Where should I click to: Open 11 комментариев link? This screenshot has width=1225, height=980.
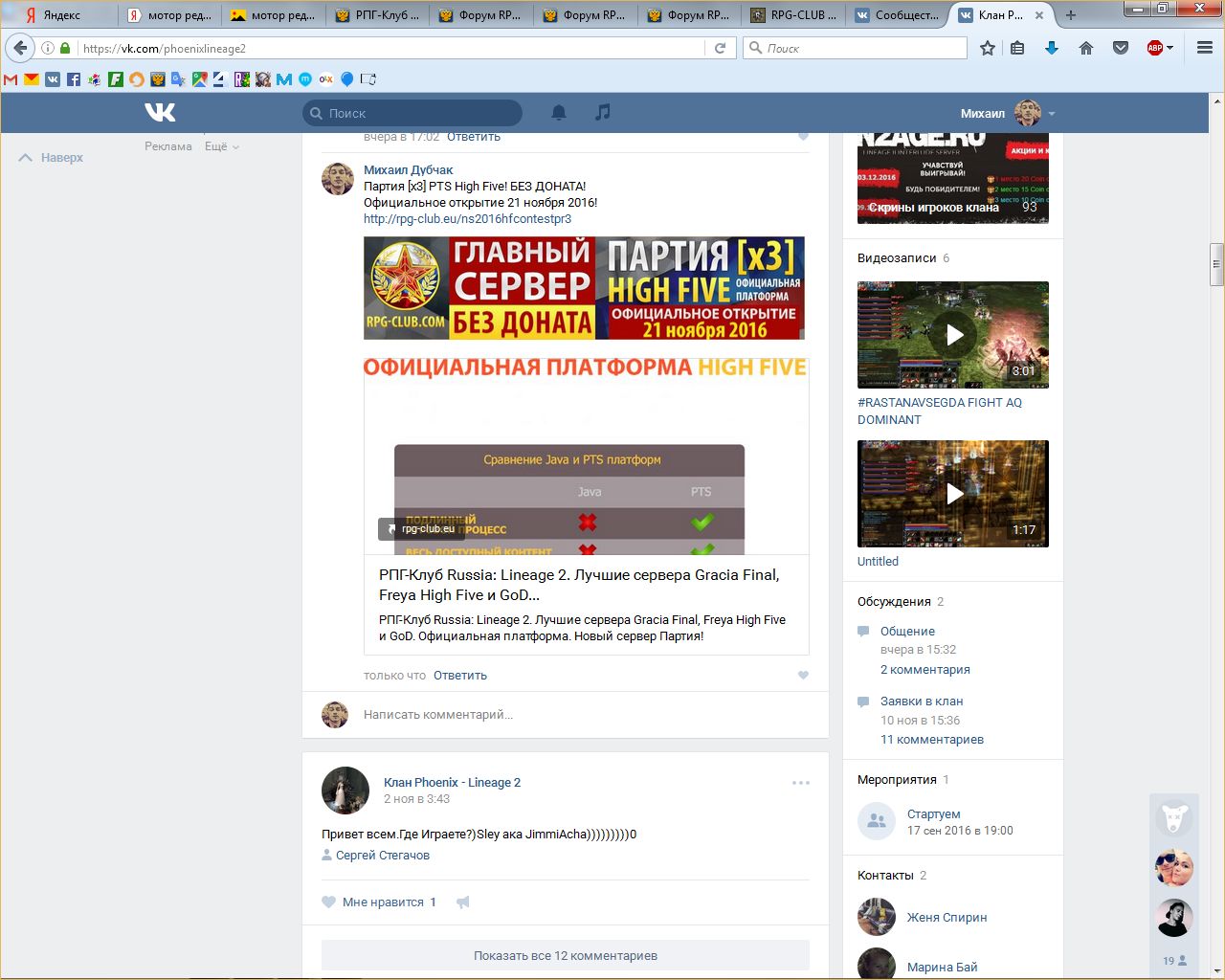point(932,740)
